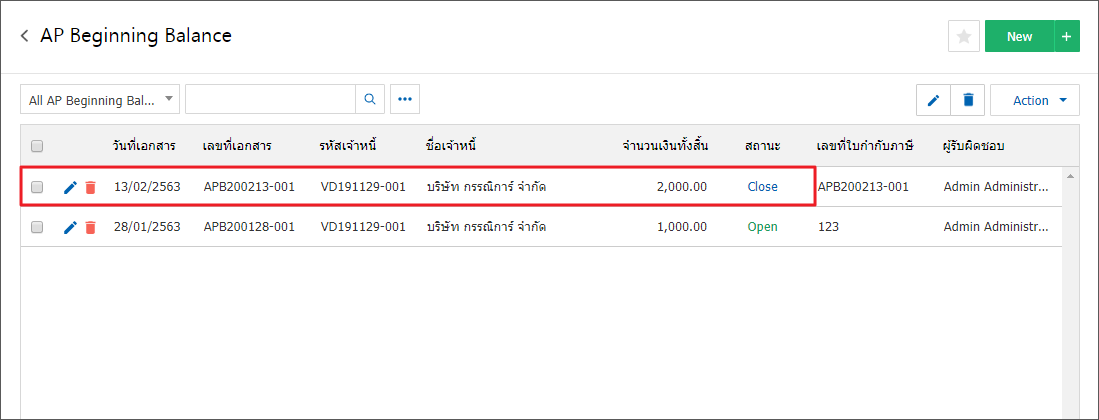Click tax invoice number 123
1099x420 pixels.
coord(828,227)
